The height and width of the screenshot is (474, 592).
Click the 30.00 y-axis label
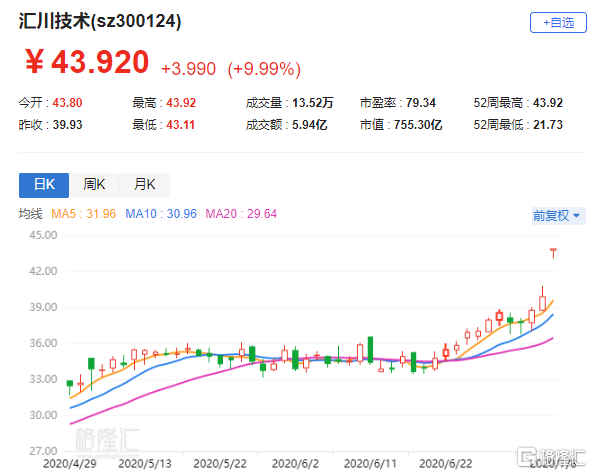click(x=43, y=415)
